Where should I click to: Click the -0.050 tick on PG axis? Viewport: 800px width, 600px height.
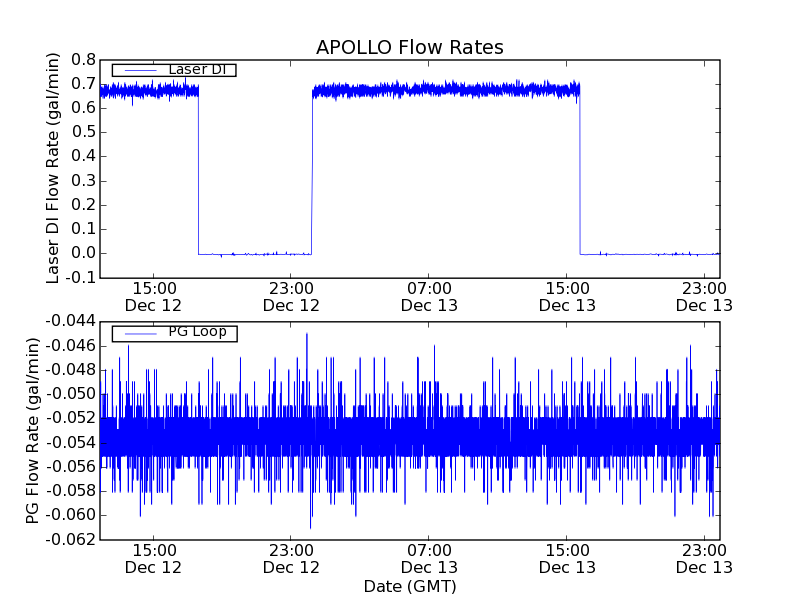(x=70, y=394)
